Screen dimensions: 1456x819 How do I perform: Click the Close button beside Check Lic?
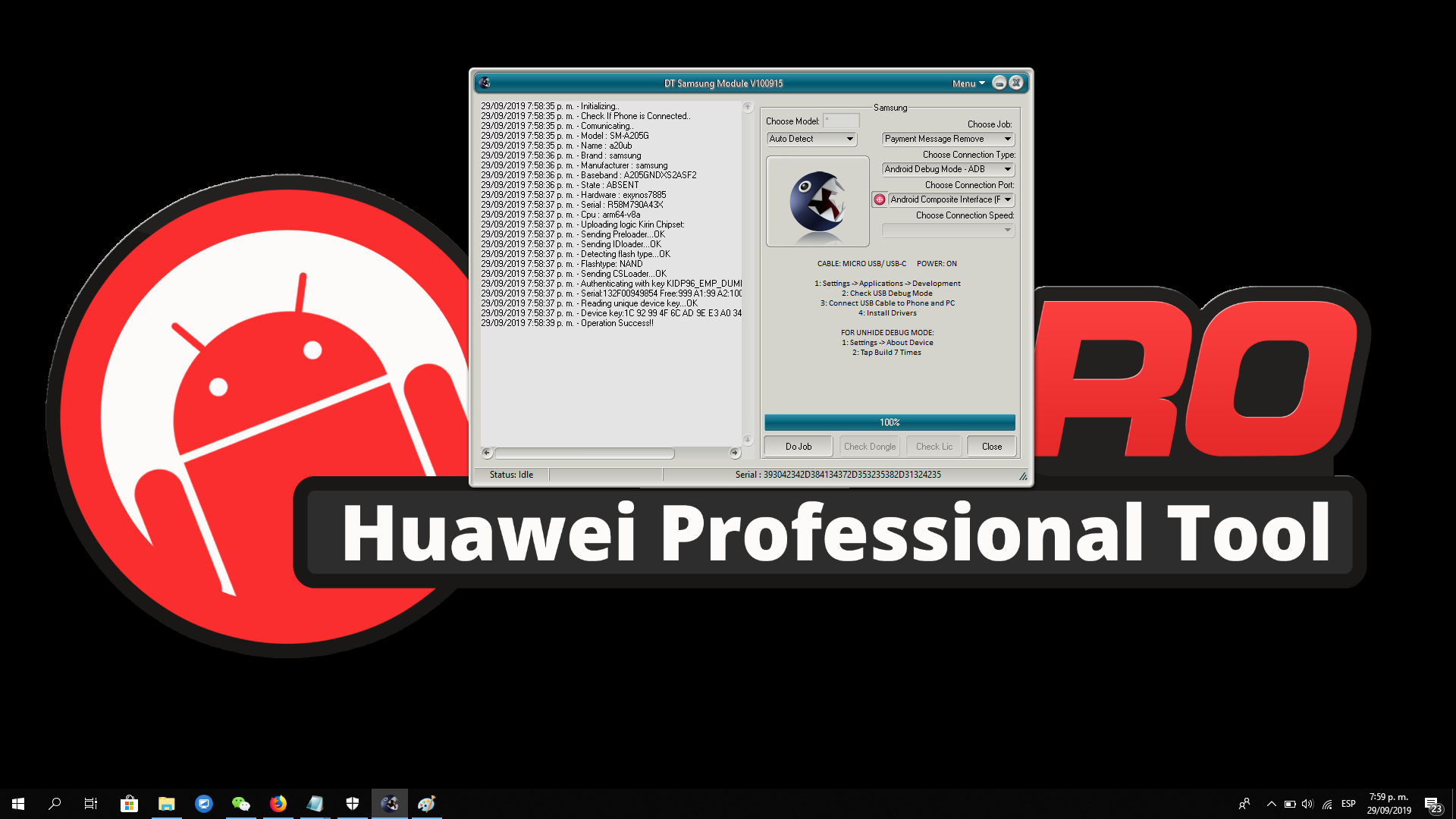992,447
